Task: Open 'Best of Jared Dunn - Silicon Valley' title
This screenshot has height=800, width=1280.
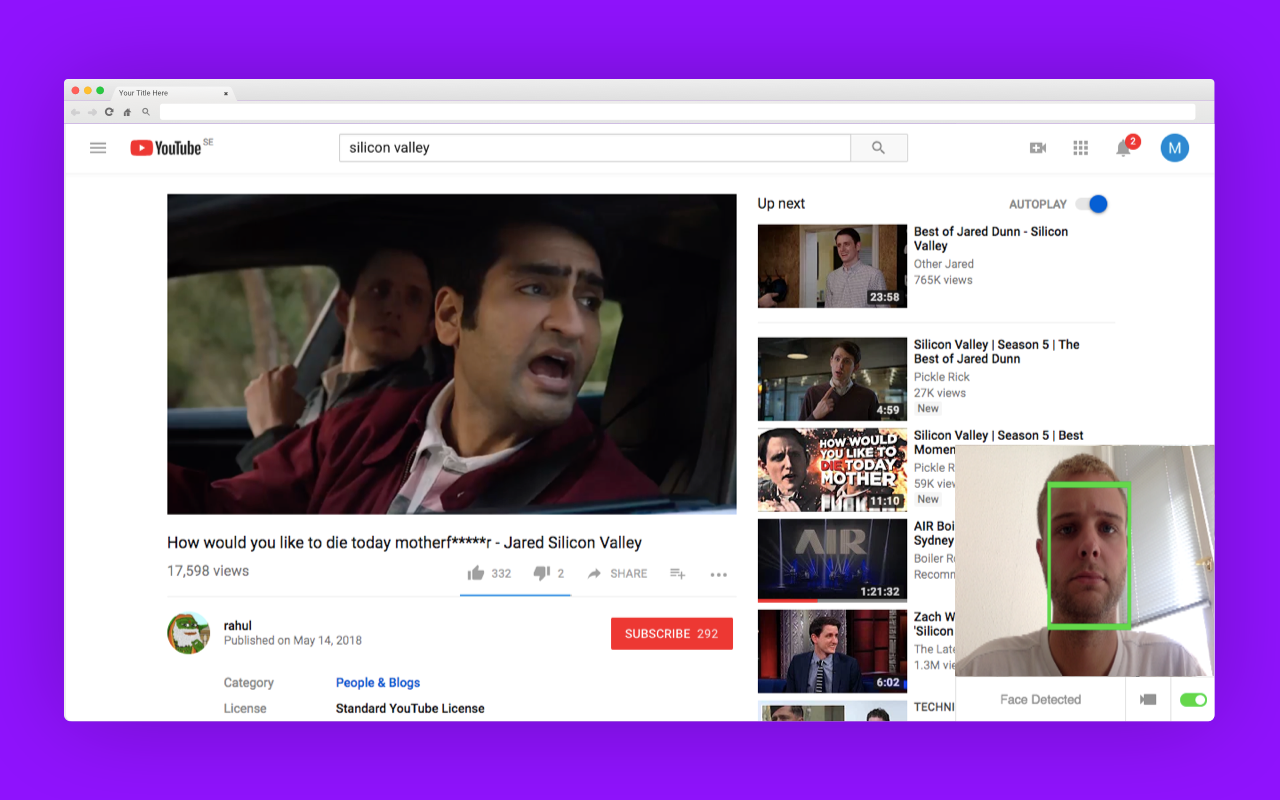Action: [x=991, y=239]
